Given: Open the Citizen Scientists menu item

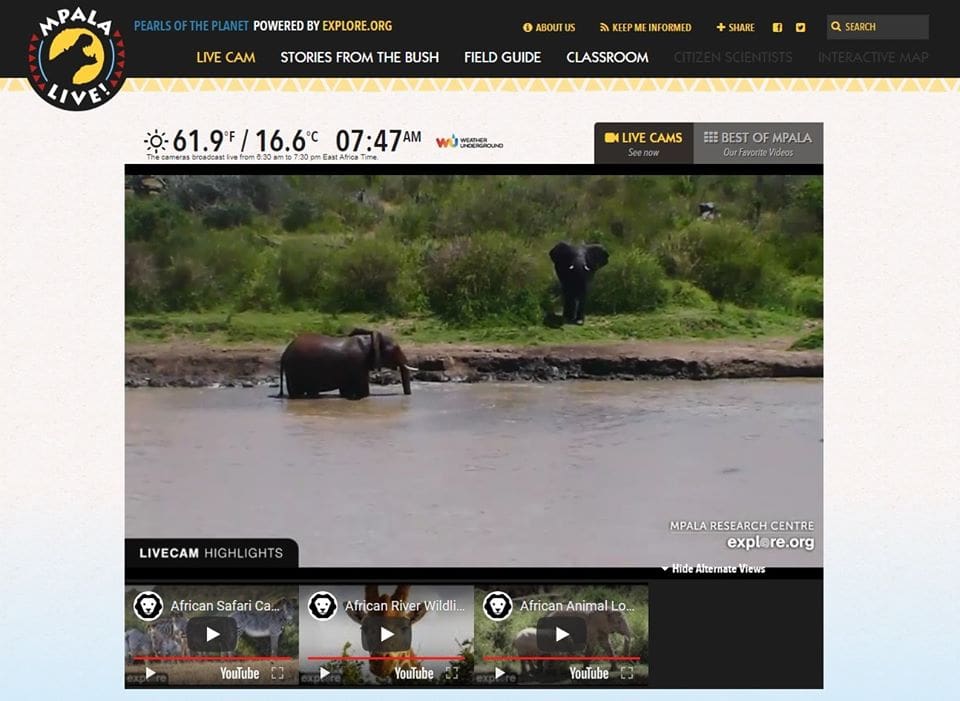Looking at the screenshot, I should click(733, 58).
